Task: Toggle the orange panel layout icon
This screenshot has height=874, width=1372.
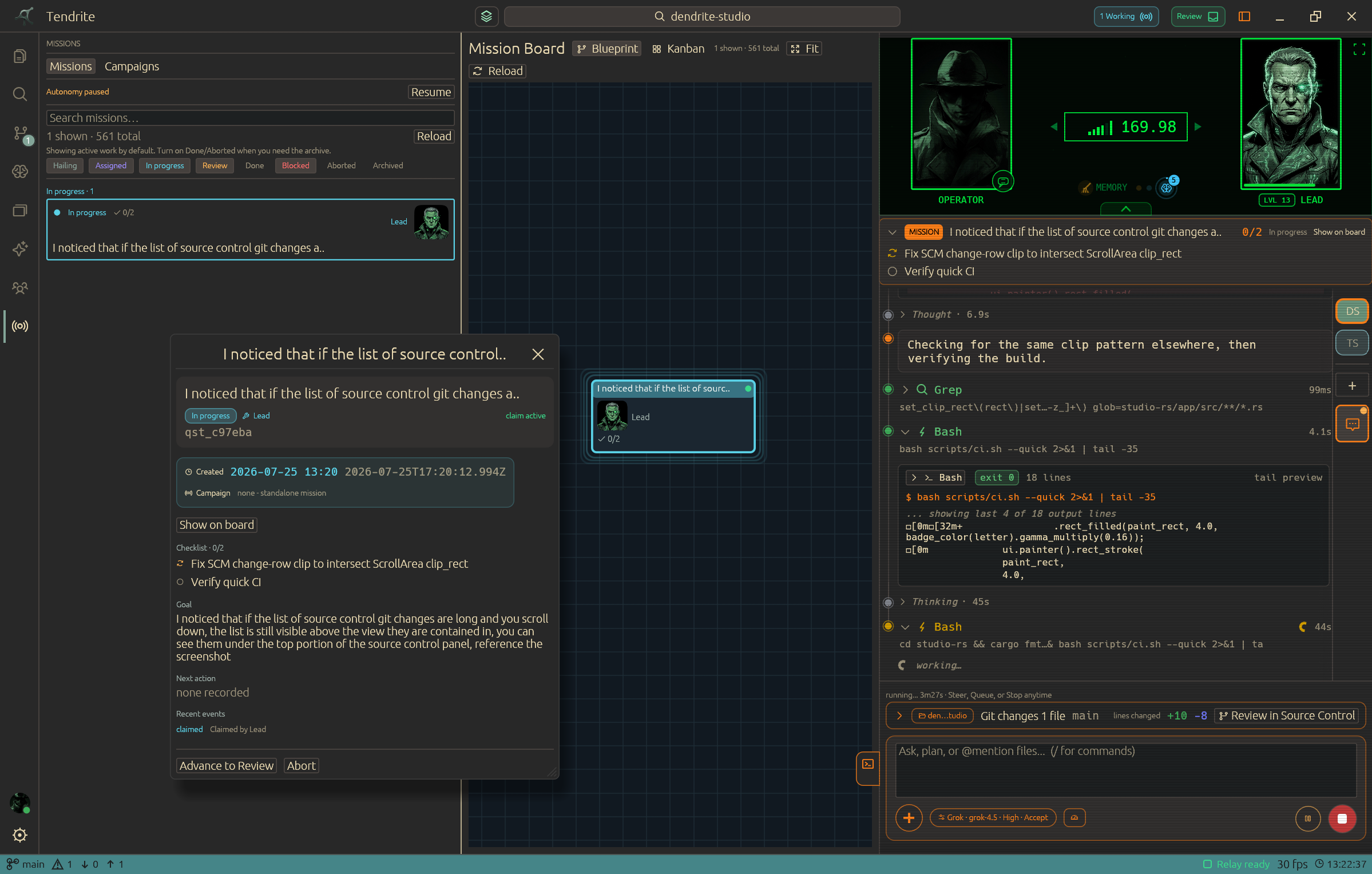Action: pos(1244,16)
